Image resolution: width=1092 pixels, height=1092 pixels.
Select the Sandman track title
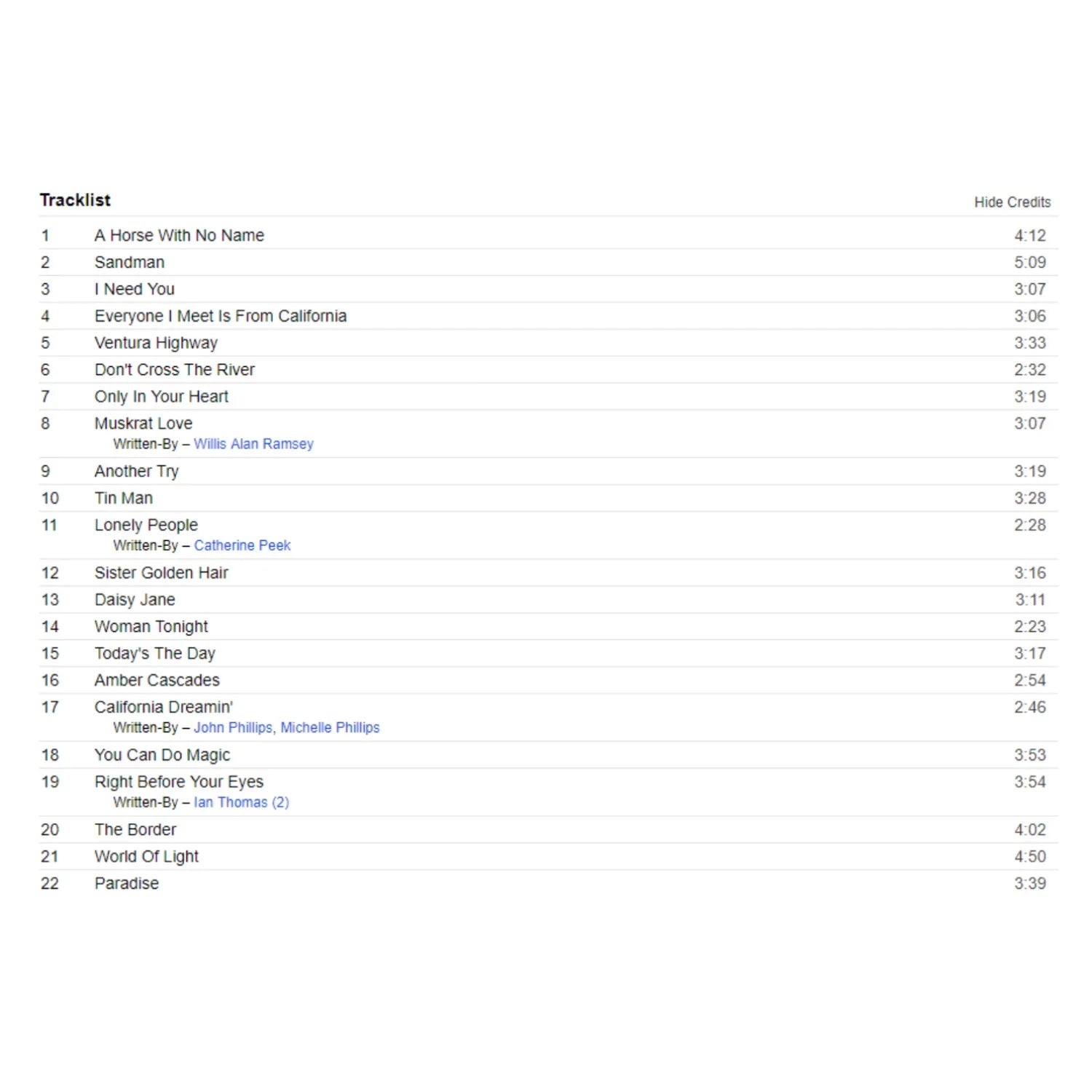(130, 262)
